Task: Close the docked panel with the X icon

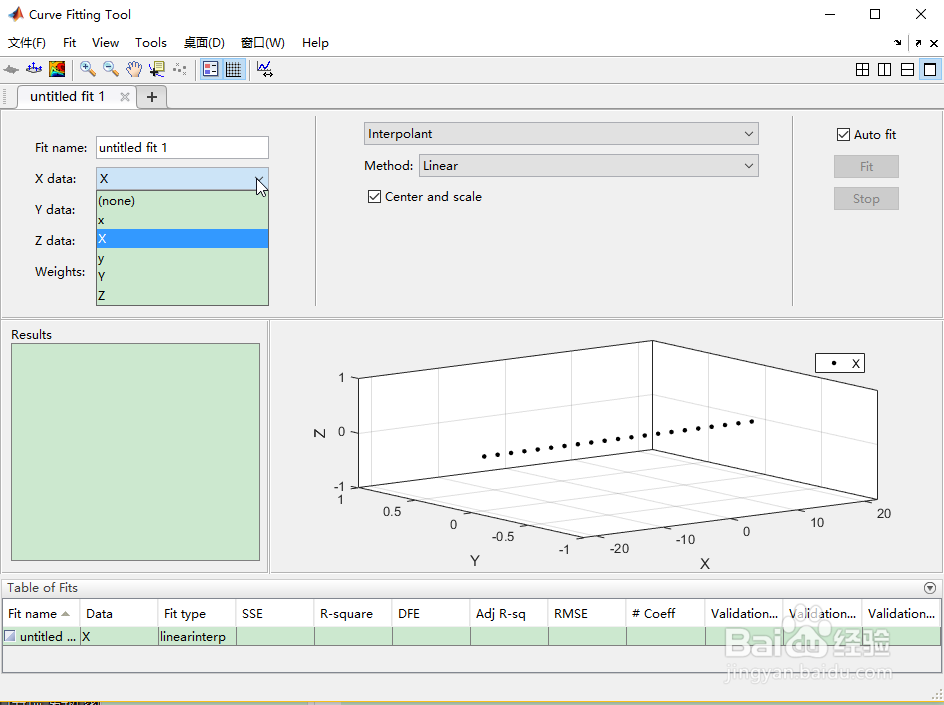Action: coord(934,43)
